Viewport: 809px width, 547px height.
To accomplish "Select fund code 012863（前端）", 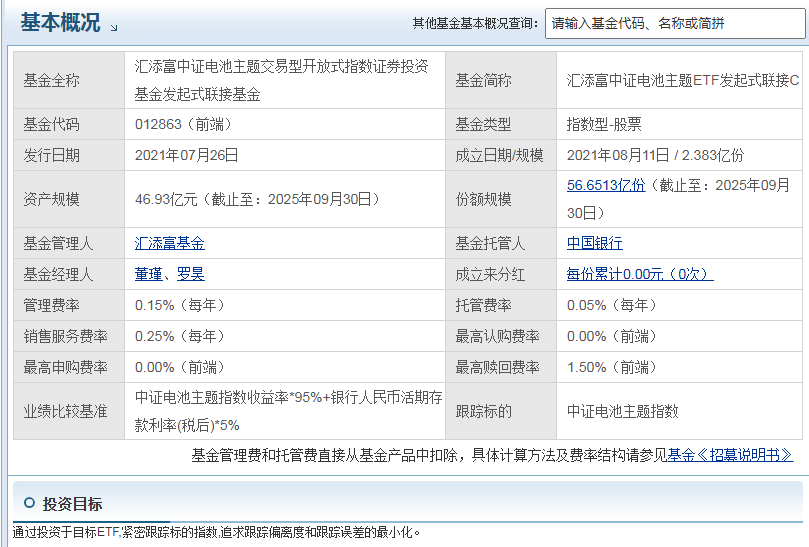I will (x=183, y=124).
